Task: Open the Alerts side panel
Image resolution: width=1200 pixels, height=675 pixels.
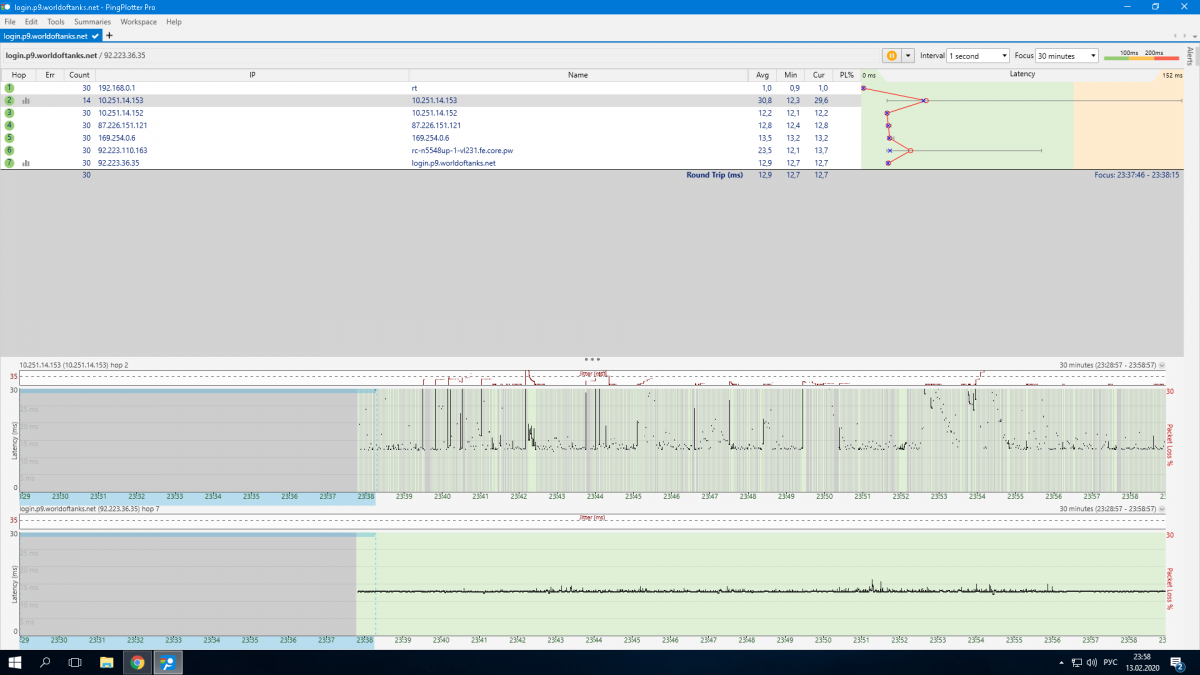Action: point(1190,55)
